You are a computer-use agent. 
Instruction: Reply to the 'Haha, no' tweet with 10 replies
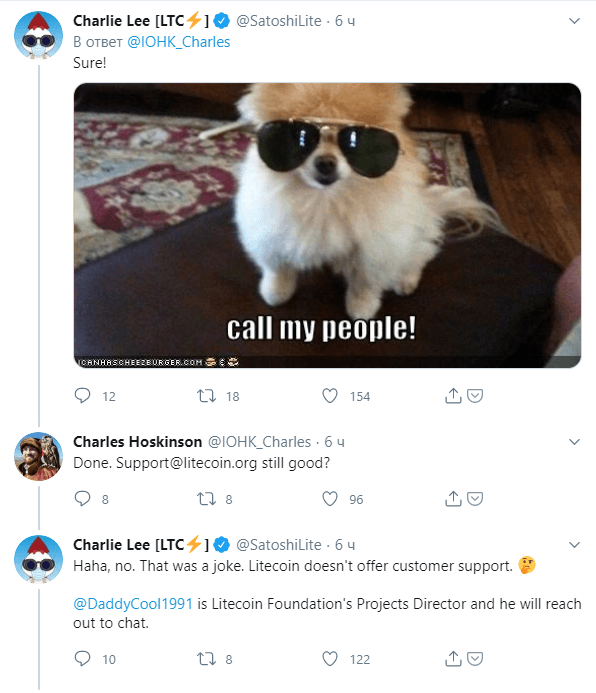(x=82, y=659)
